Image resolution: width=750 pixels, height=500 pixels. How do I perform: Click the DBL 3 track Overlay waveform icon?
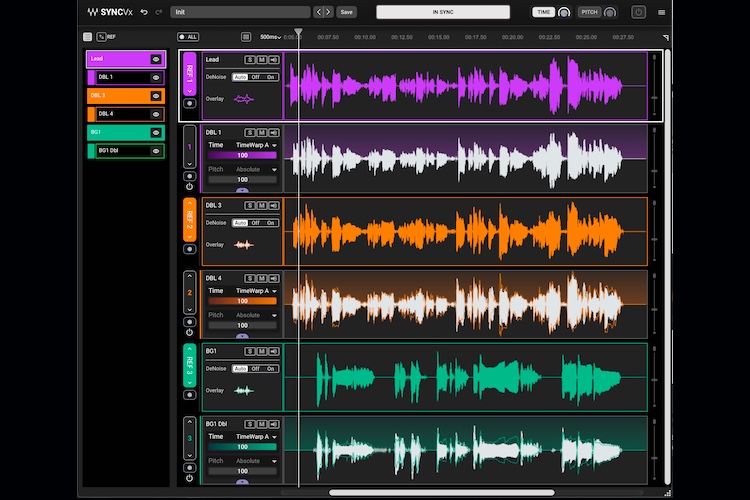[243, 245]
